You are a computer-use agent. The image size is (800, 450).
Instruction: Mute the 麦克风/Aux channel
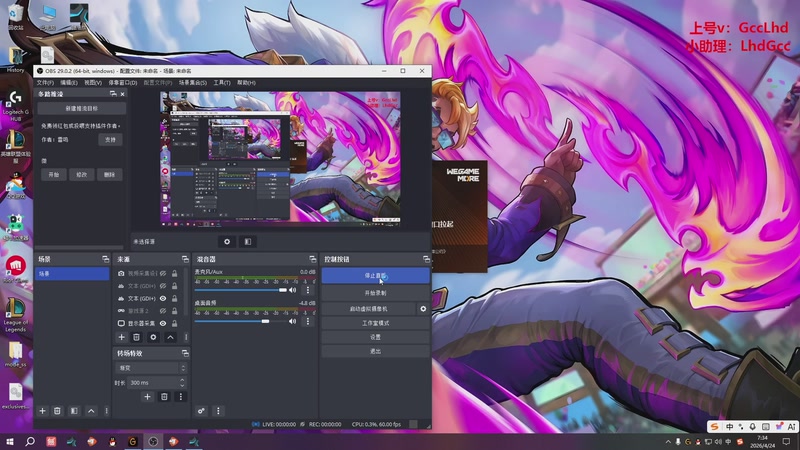(x=292, y=290)
